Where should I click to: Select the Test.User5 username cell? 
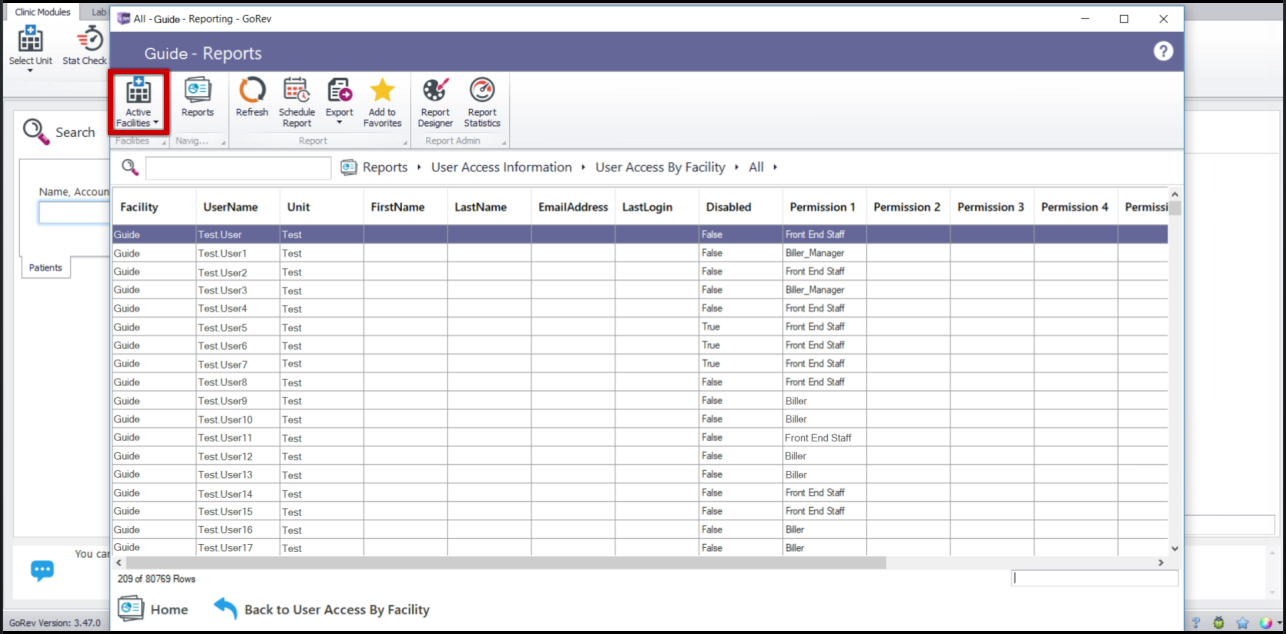click(x=238, y=327)
